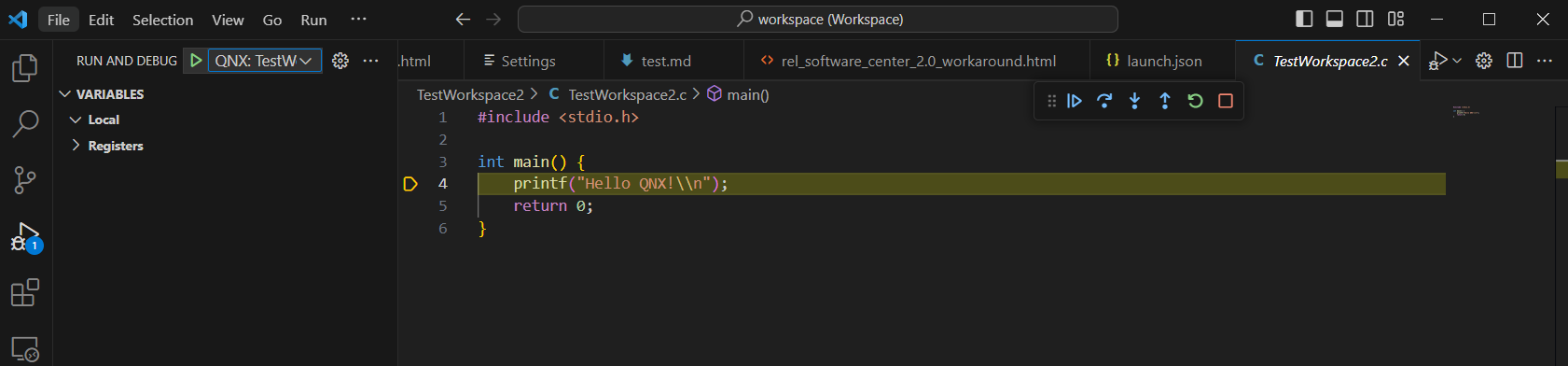Step into the printf function call
Screen dimensions: 1568x366
click(x=1134, y=101)
